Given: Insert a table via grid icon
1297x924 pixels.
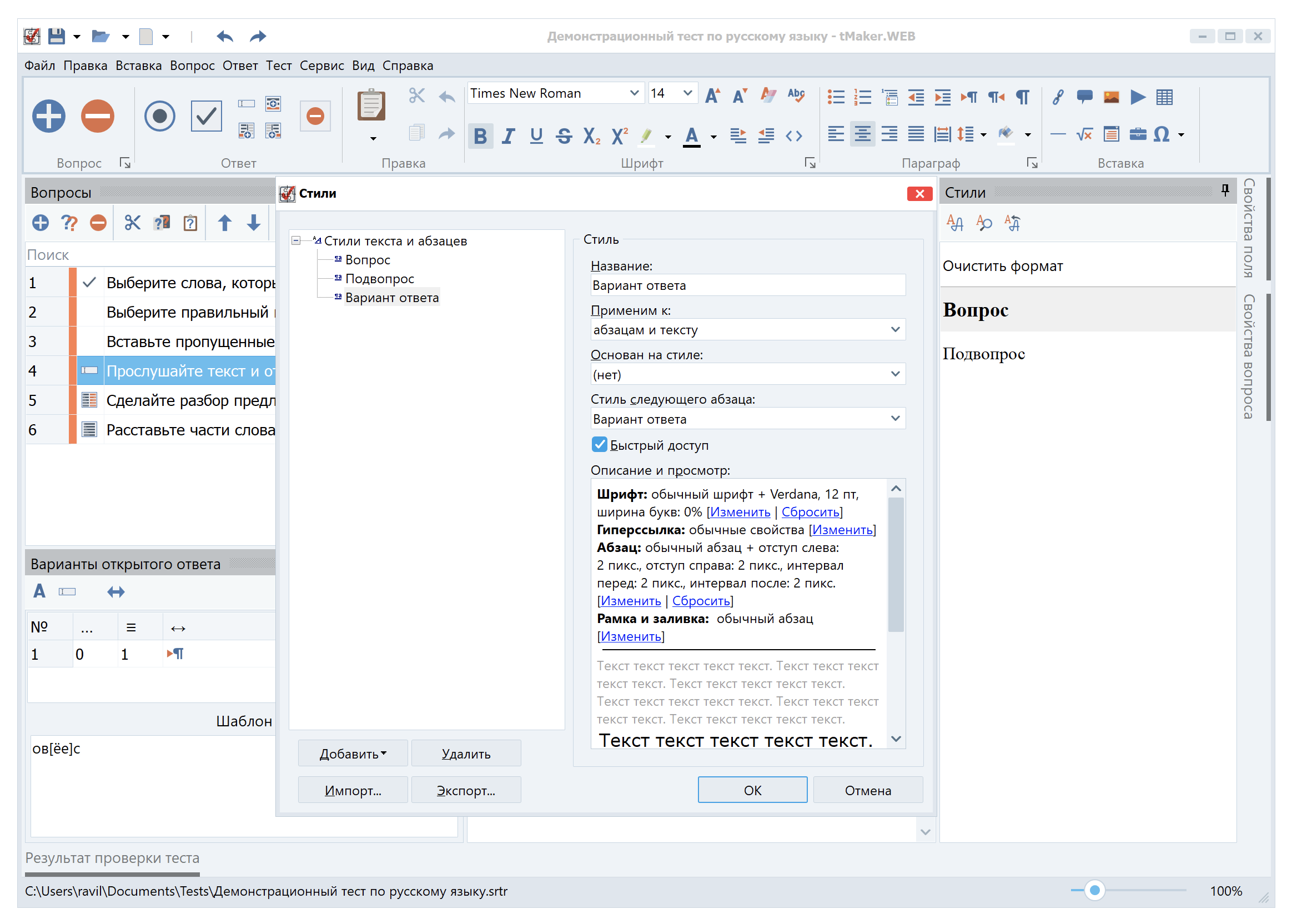Looking at the screenshot, I should (x=1165, y=97).
